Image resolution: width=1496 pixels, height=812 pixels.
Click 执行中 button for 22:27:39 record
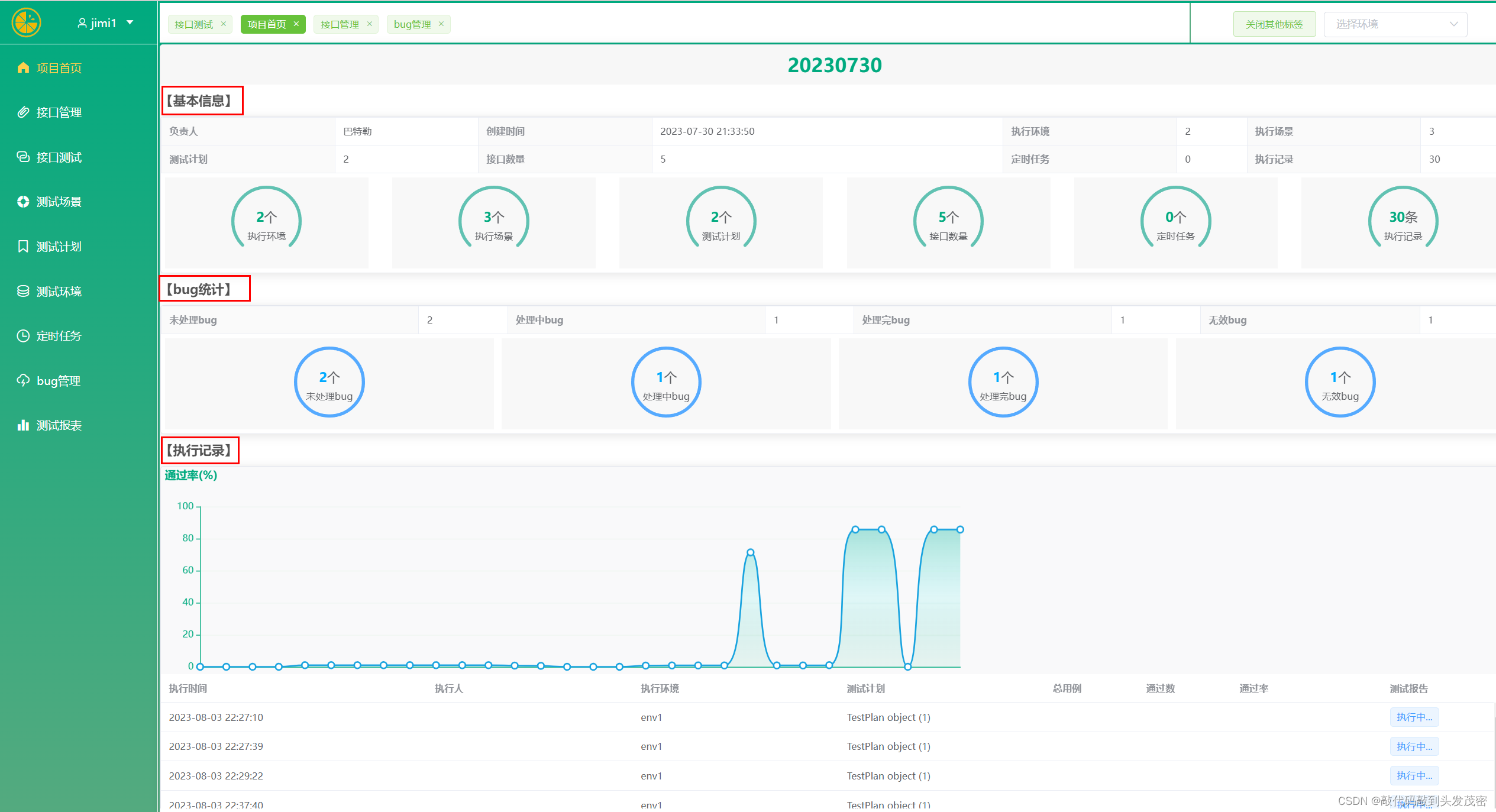(x=1414, y=746)
